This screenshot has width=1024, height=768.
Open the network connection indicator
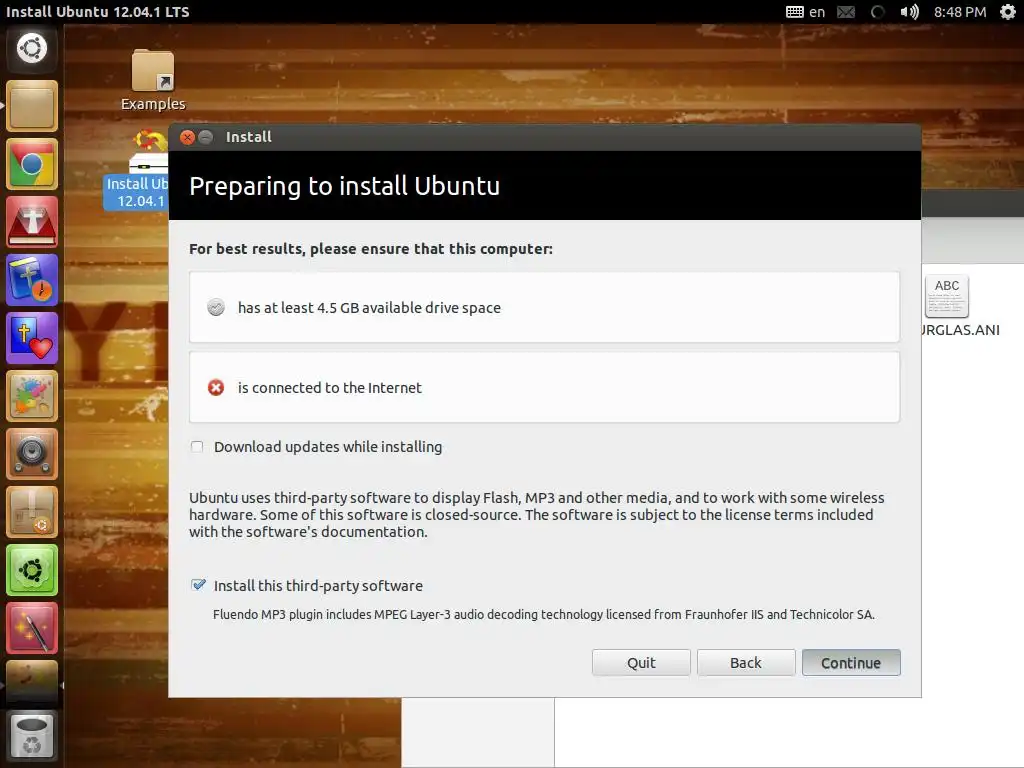pos(878,12)
